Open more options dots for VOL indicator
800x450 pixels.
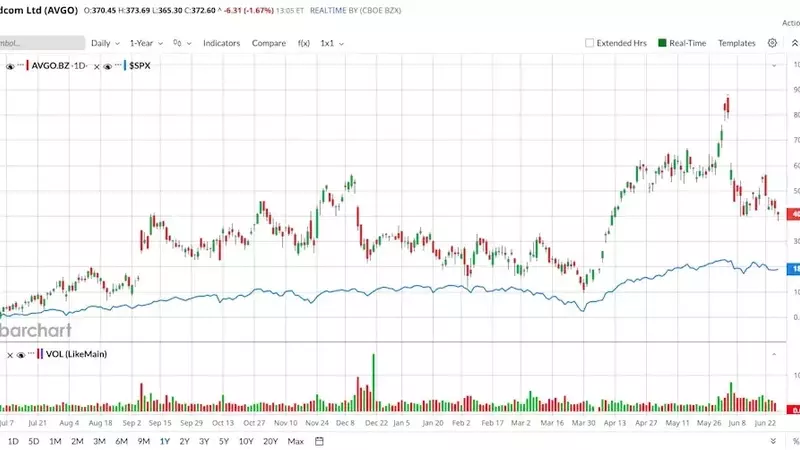coord(31,353)
